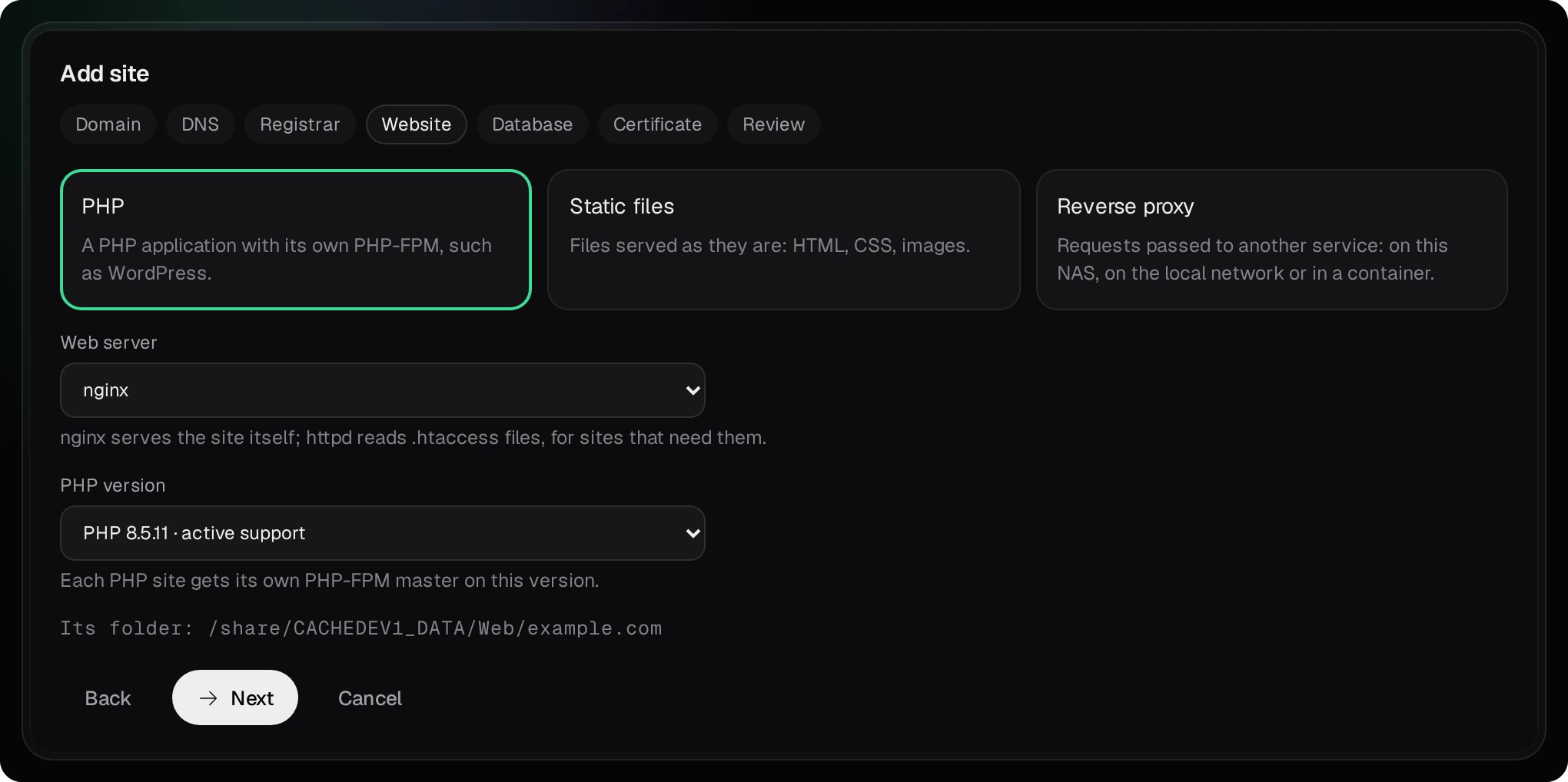This screenshot has height=782, width=1568.
Task: Select the Website step tab
Action: 417,124
